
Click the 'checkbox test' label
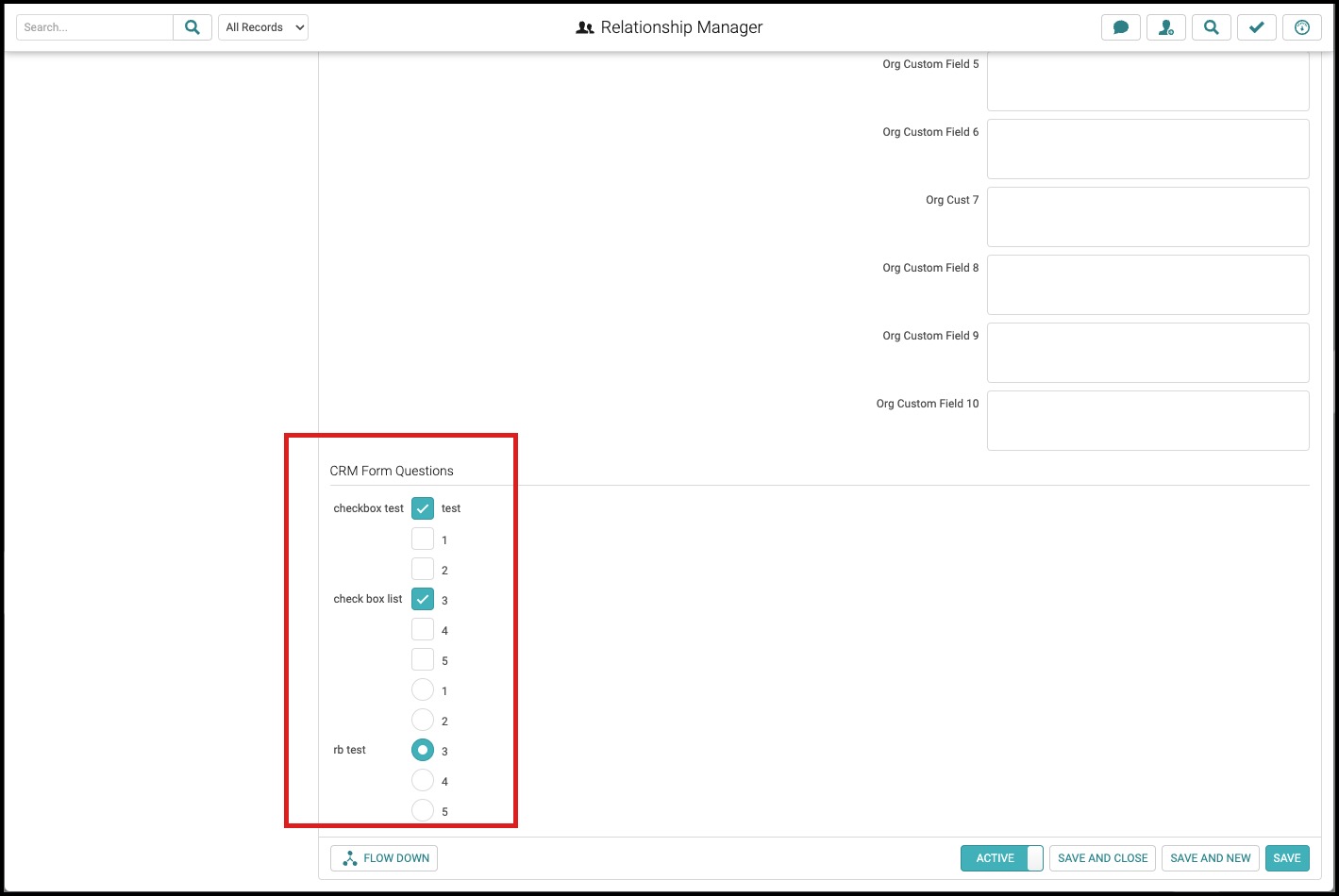click(x=368, y=508)
